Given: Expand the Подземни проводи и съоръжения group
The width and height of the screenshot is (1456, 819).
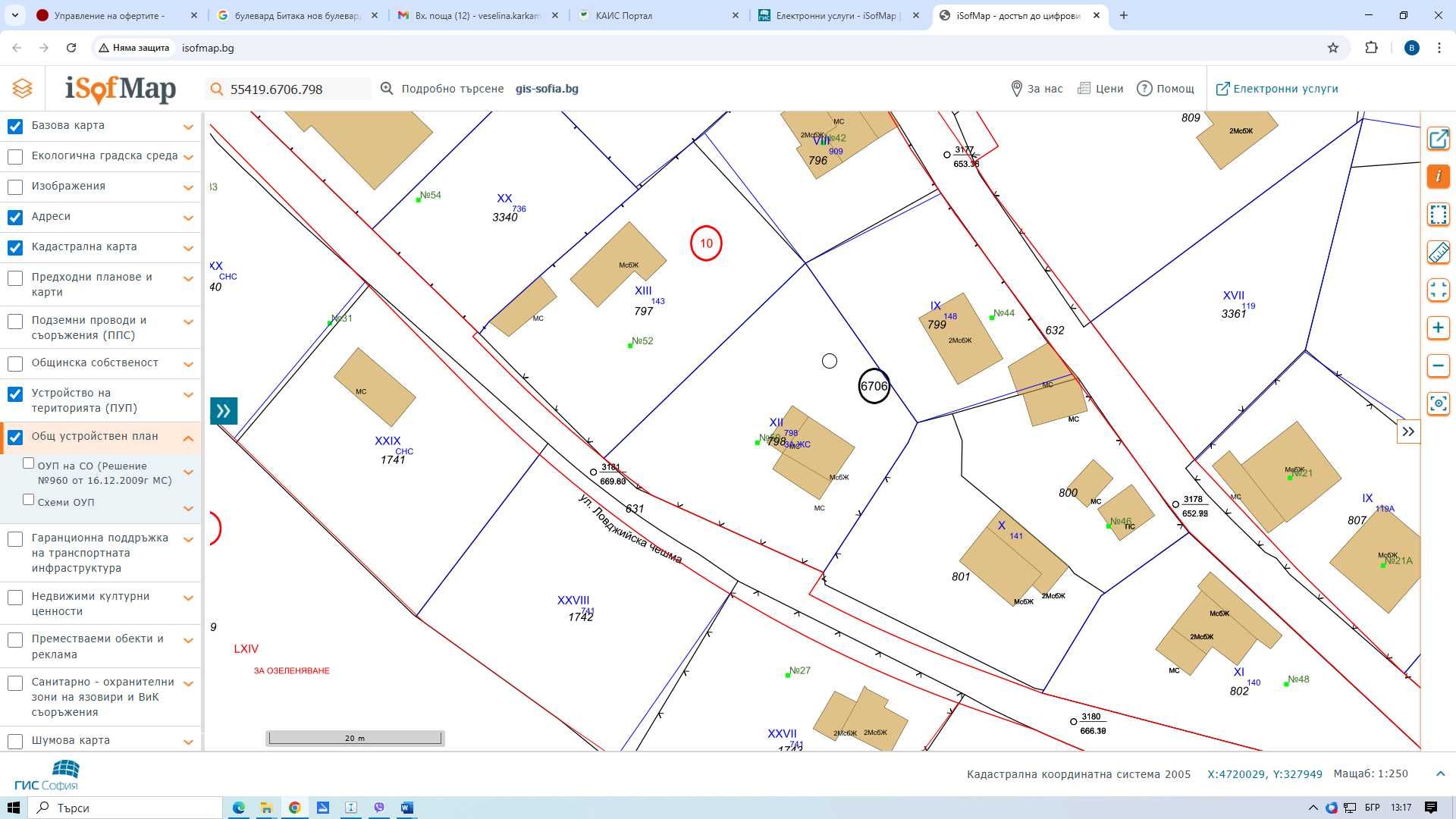Looking at the screenshot, I should 188,322.
